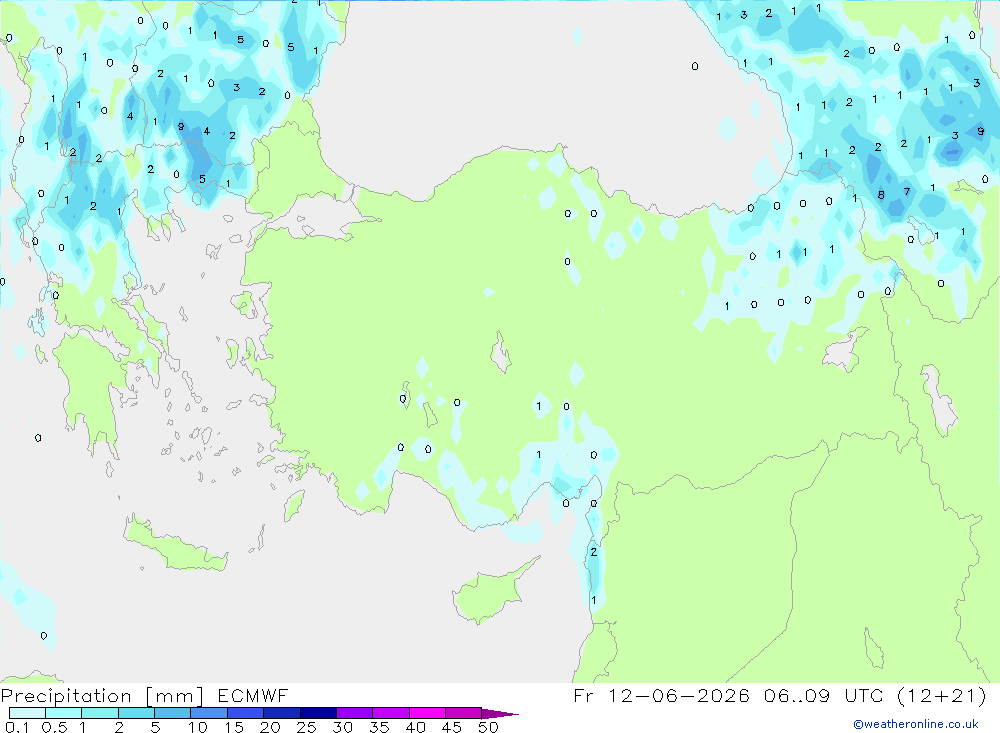1000x733 pixels.
Task: Select the 5–10 mm legend color box
Action: pos(173,713)
